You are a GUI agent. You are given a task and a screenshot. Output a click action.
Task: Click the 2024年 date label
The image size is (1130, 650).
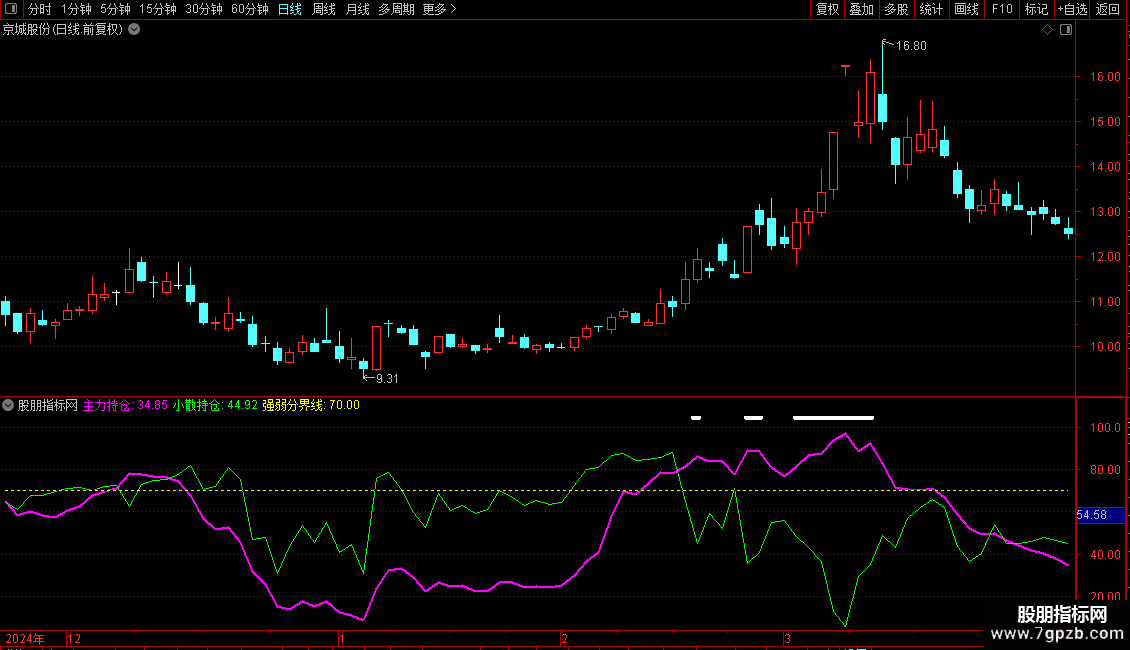[x=25, y=638]
